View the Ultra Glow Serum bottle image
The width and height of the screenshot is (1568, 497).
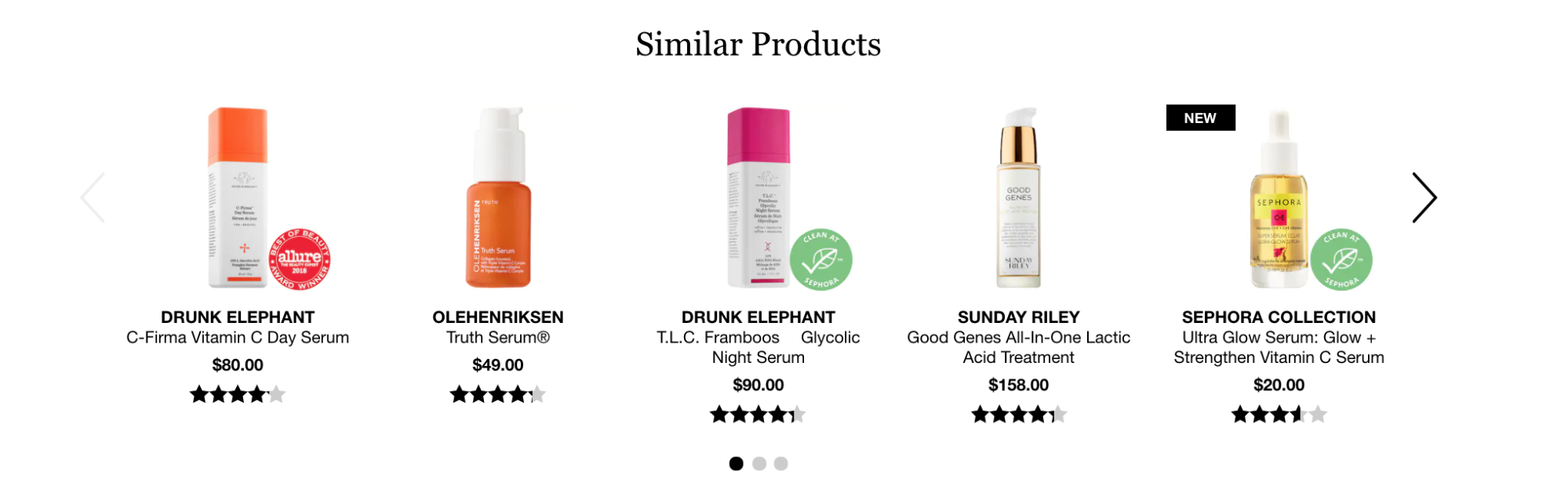tap(1279, 196)
